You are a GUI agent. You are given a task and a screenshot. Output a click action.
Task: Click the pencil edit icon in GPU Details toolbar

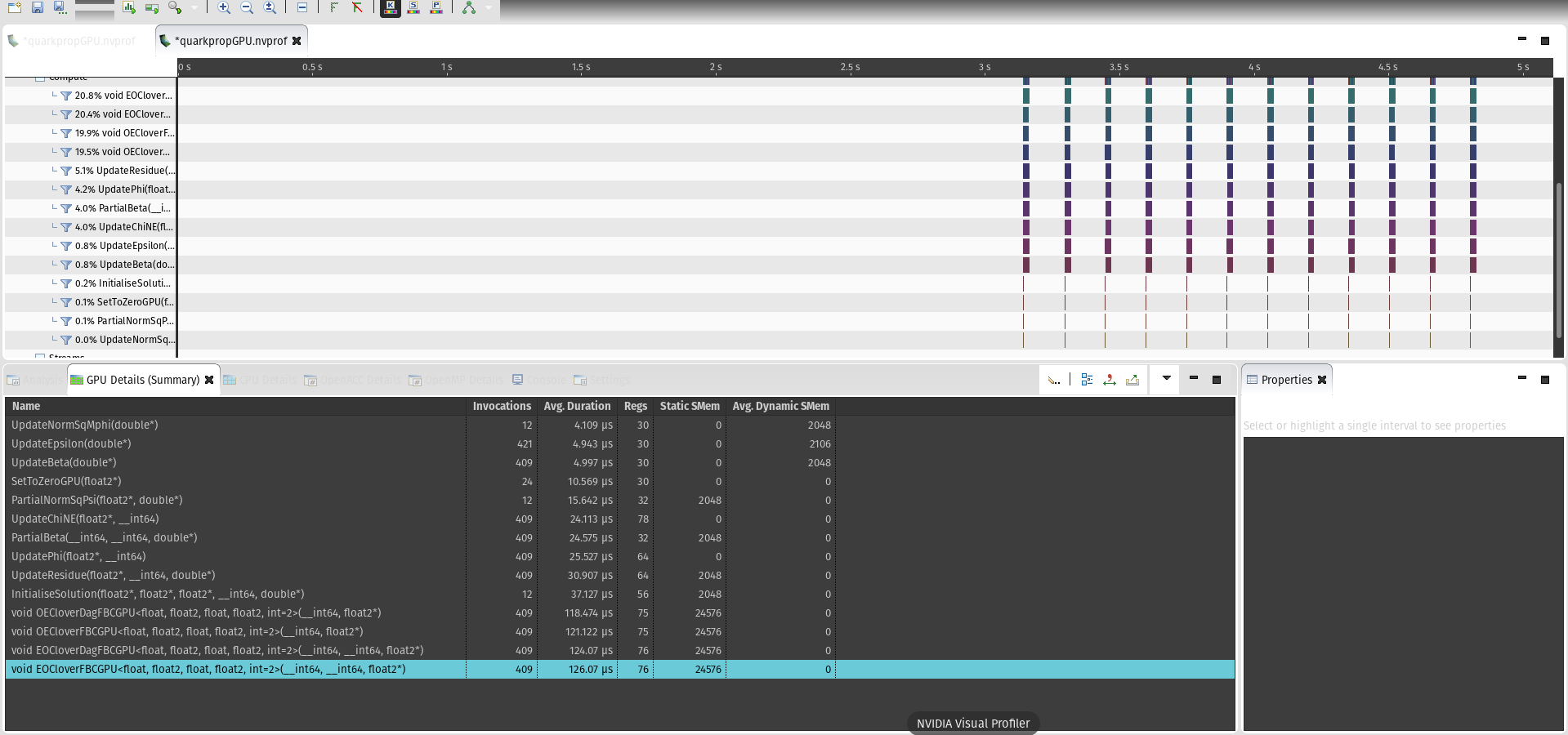(x=1054, y=380)
